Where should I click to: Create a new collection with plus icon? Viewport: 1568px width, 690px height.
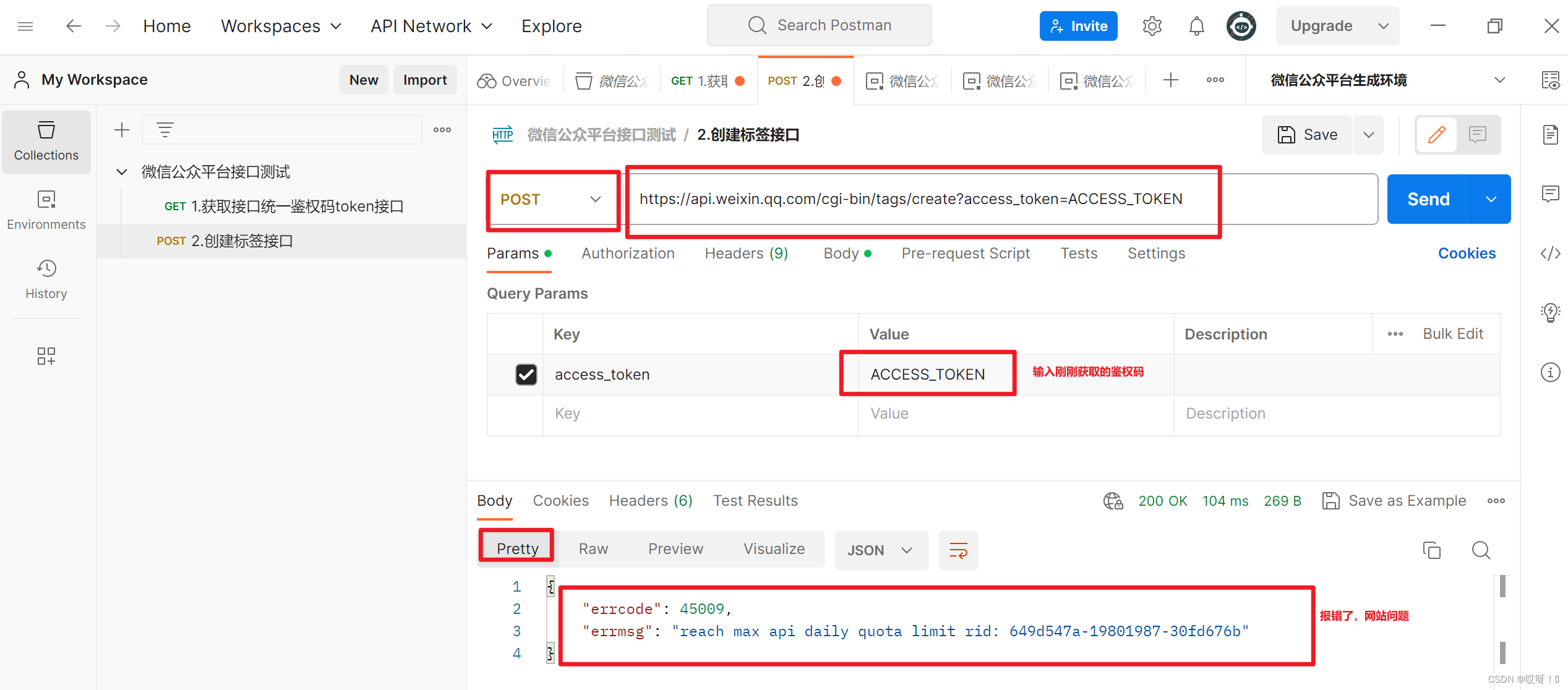122,130
